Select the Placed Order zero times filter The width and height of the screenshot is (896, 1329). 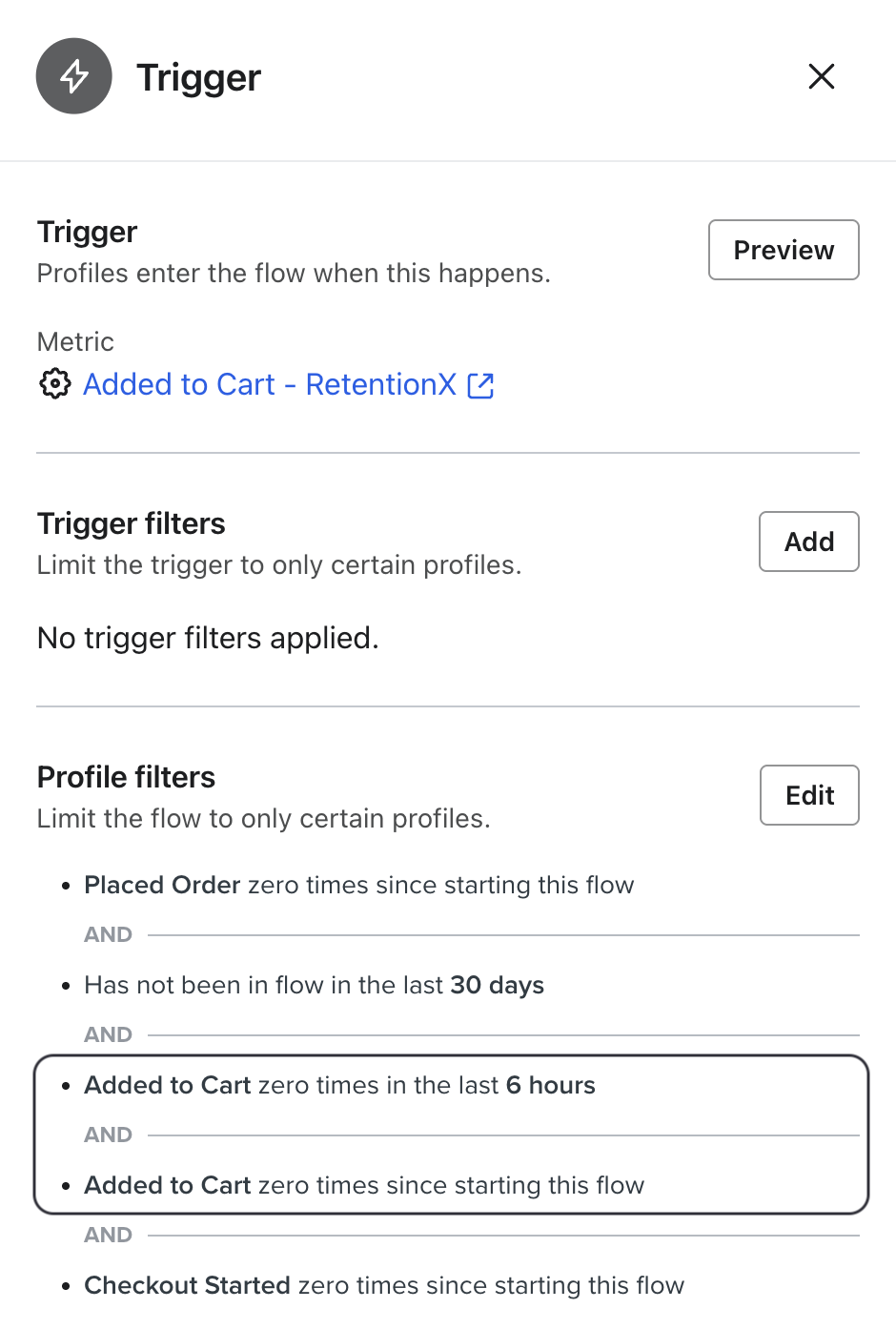click(x=358, y=885)
